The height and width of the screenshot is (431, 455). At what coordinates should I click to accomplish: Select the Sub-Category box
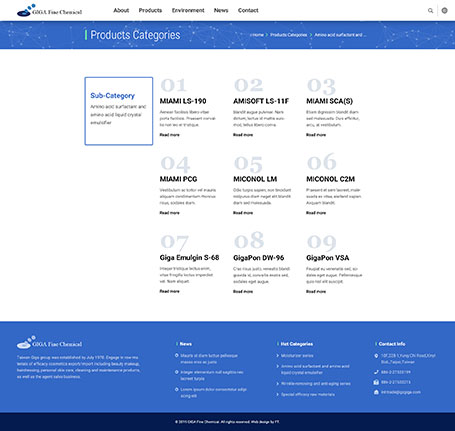coord(119,111)
